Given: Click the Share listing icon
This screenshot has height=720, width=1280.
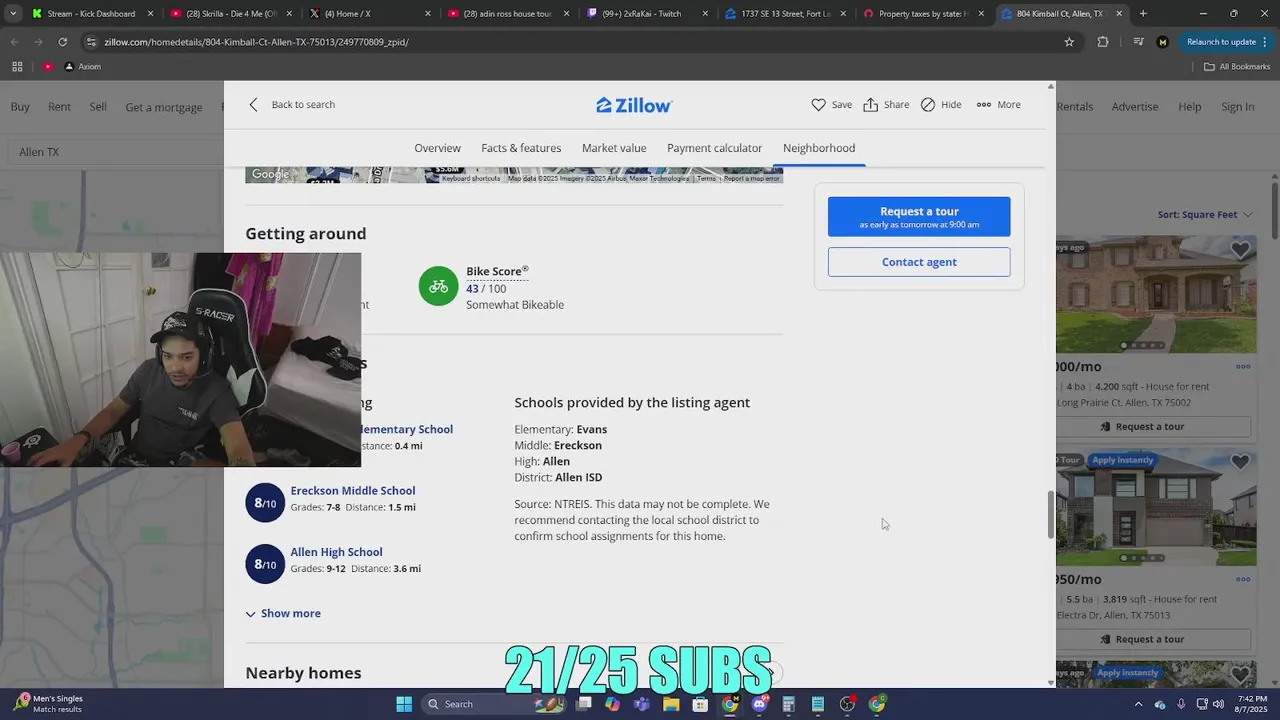Looking at the screenshot, I should click(870, 105).
